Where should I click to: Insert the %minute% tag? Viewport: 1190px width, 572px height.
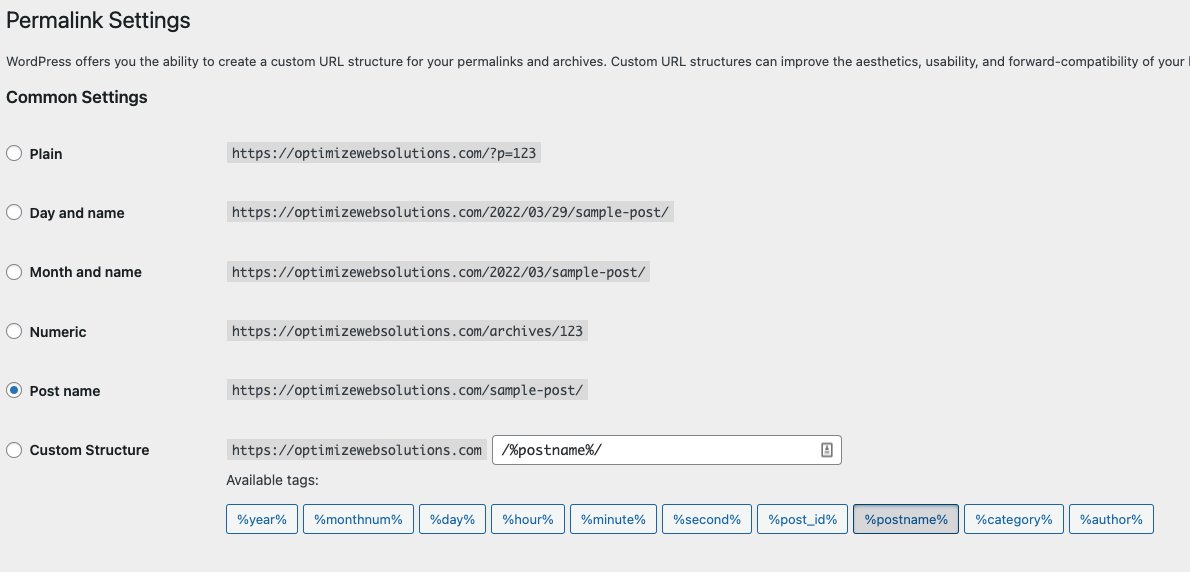pyautogui.click(x=613, y=519)
